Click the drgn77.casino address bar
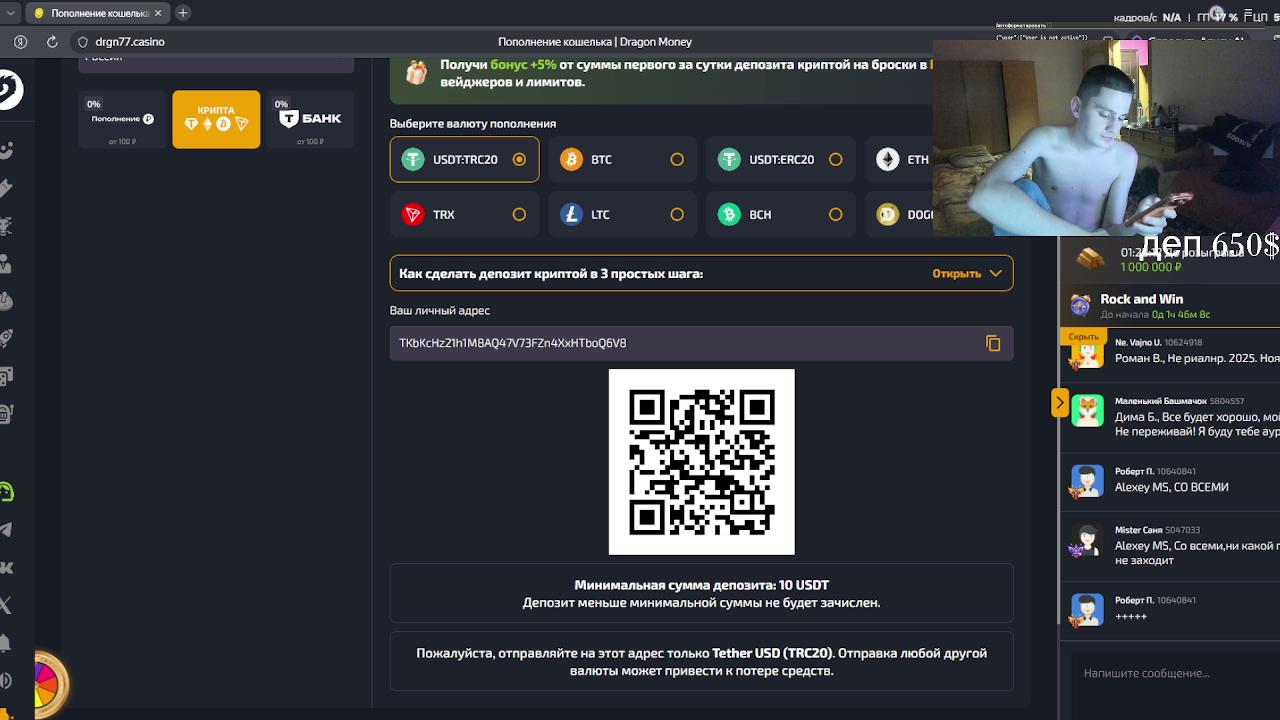 [x=130, y=42]
